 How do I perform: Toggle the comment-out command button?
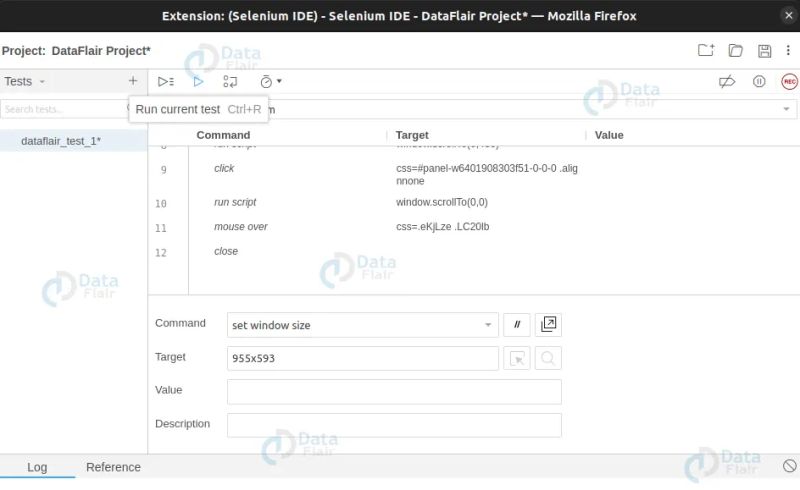(516, 325)
